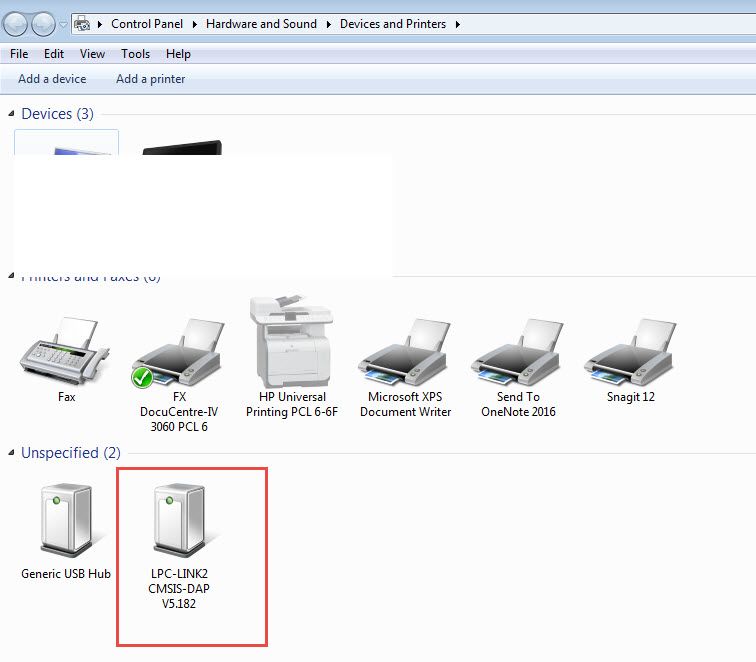Click the Devices (3) group heading
This screenshot has height=662, width=756.
57,114
